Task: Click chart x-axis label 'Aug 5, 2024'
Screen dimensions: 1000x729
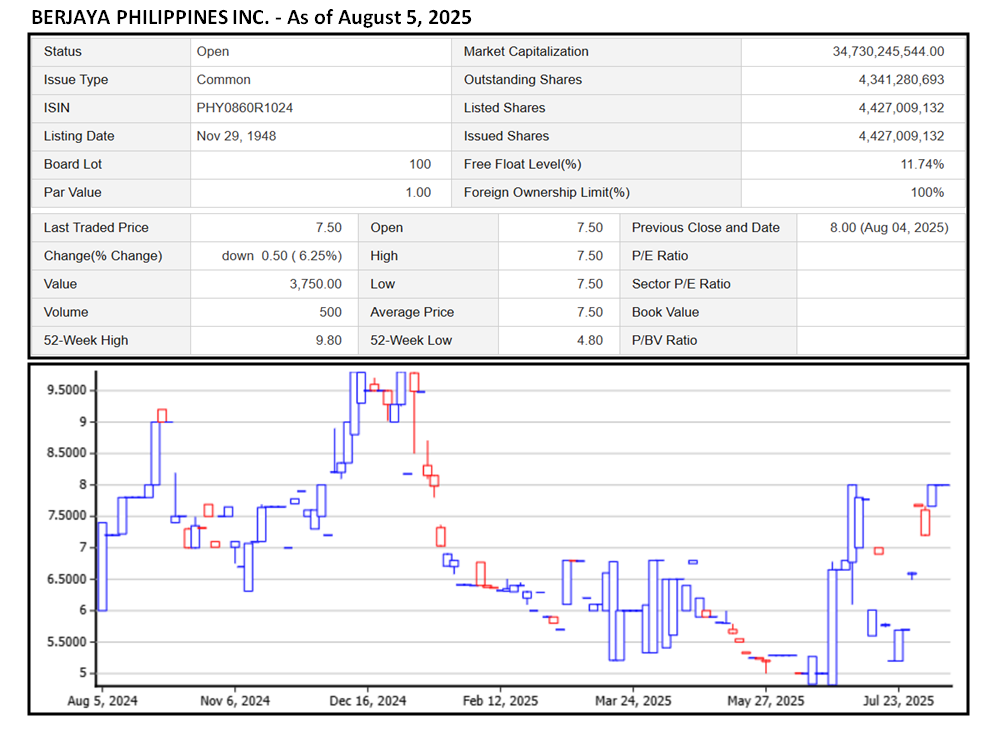Action: (103, 701)
